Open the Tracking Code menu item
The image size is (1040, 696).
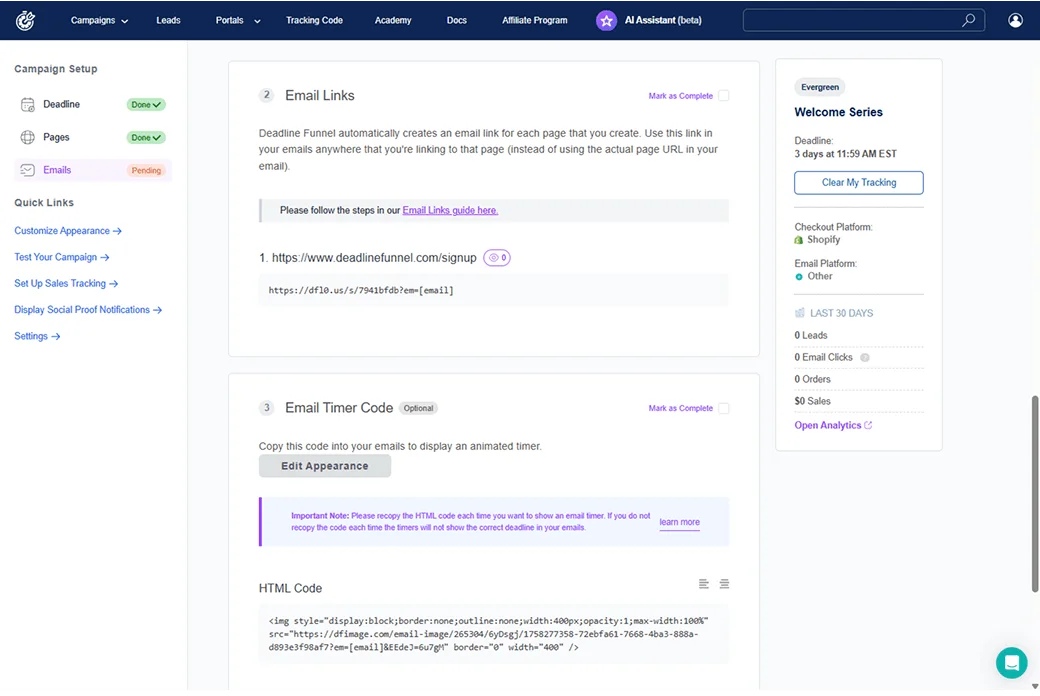[314, 21]
